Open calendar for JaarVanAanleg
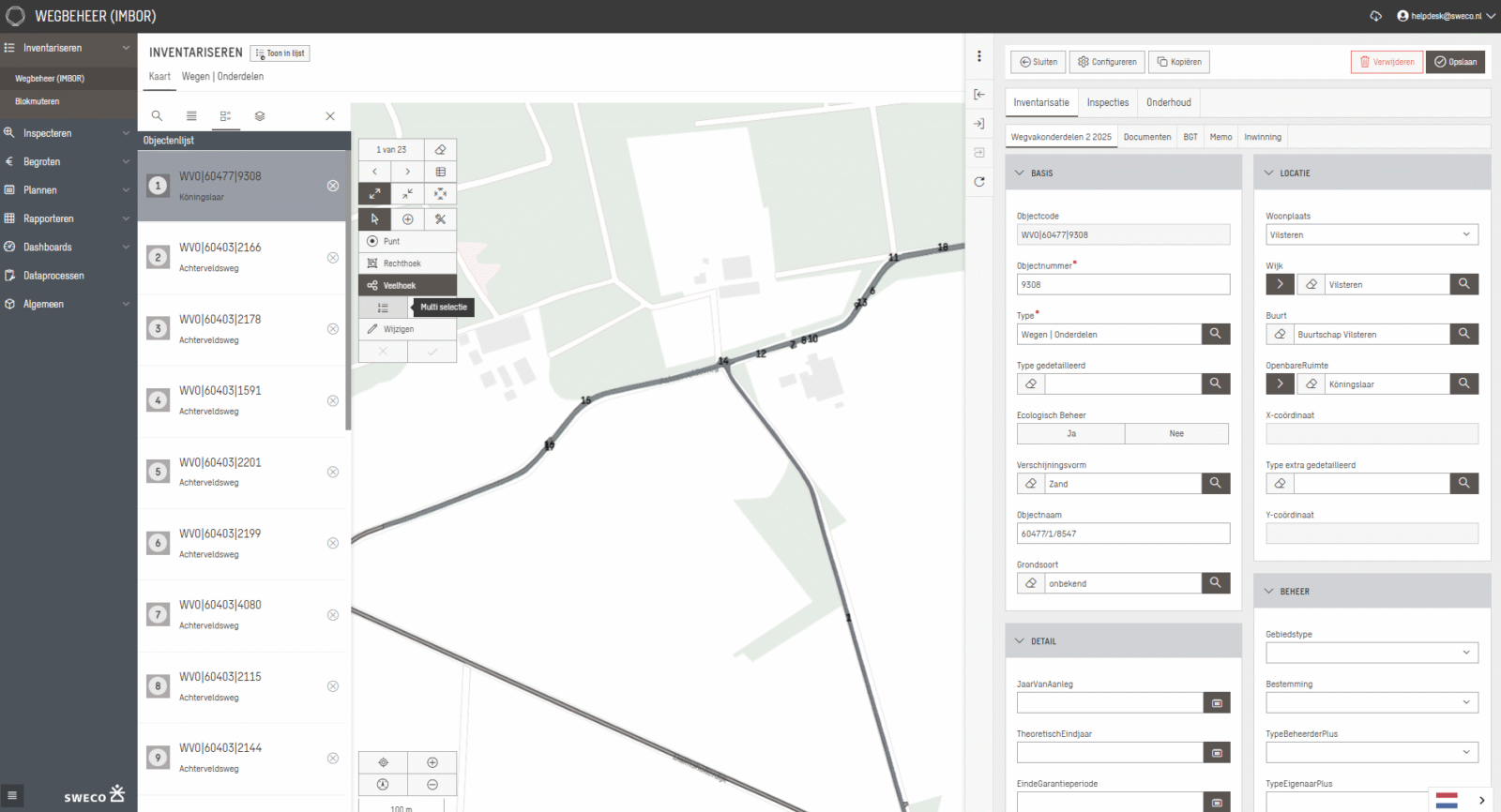This screenshot has height=812, width=1501. tap(1217, 703)
